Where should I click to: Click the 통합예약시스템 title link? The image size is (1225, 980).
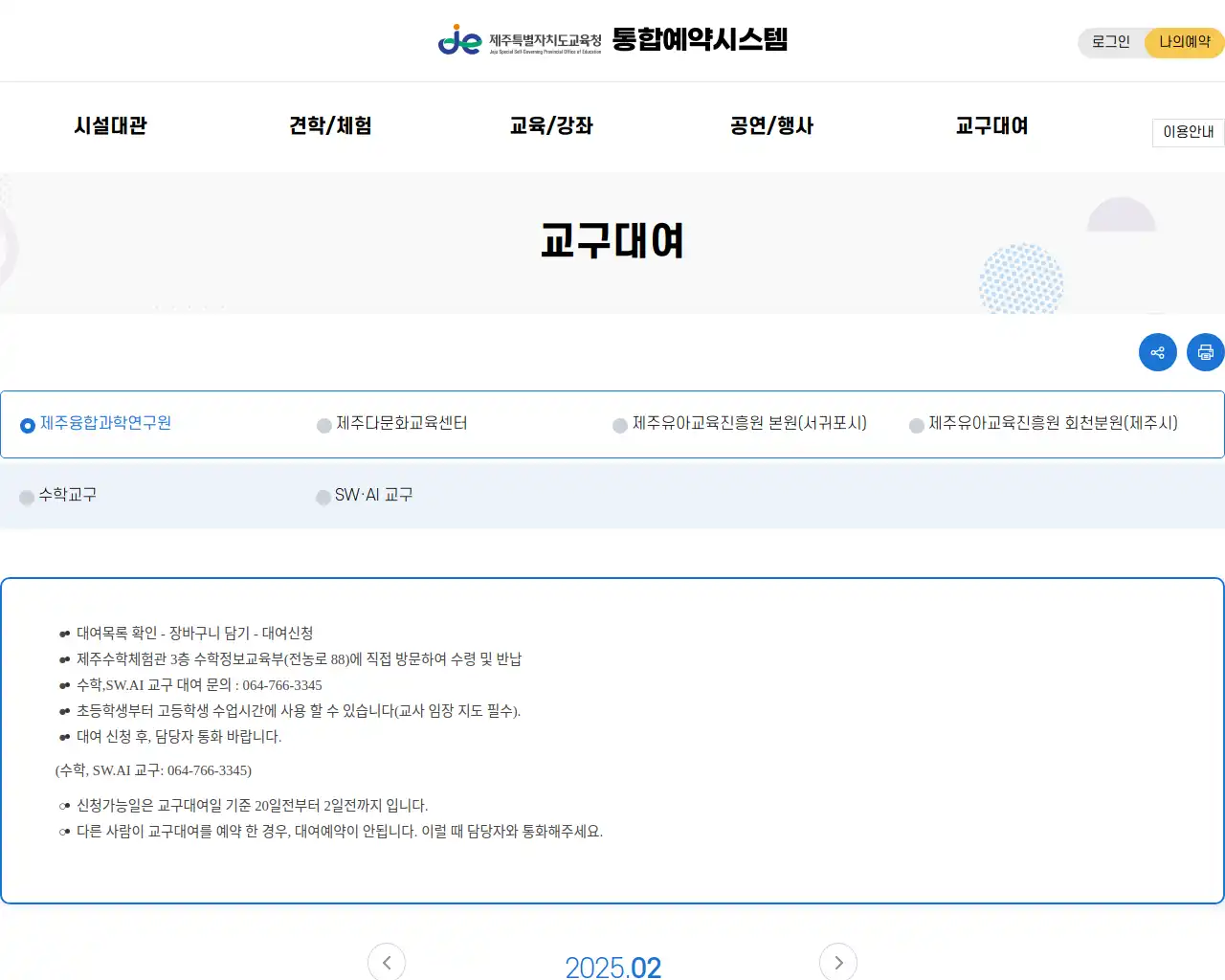700,39
